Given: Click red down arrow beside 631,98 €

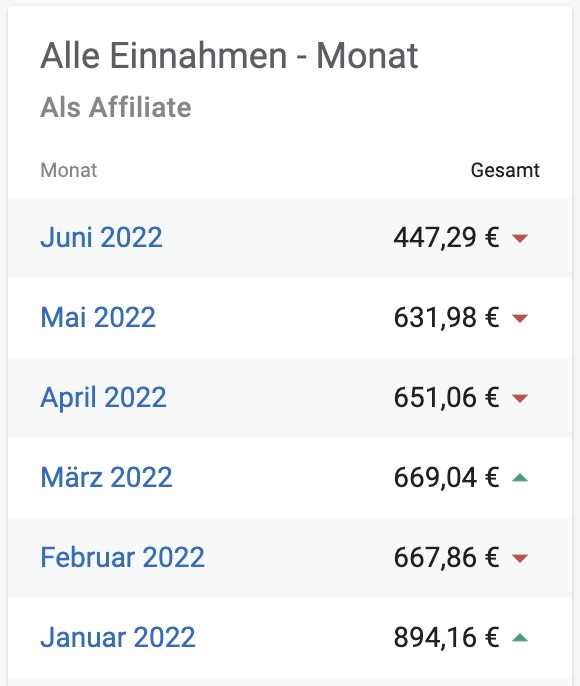Looking at the screenshot, I should 520,318.
